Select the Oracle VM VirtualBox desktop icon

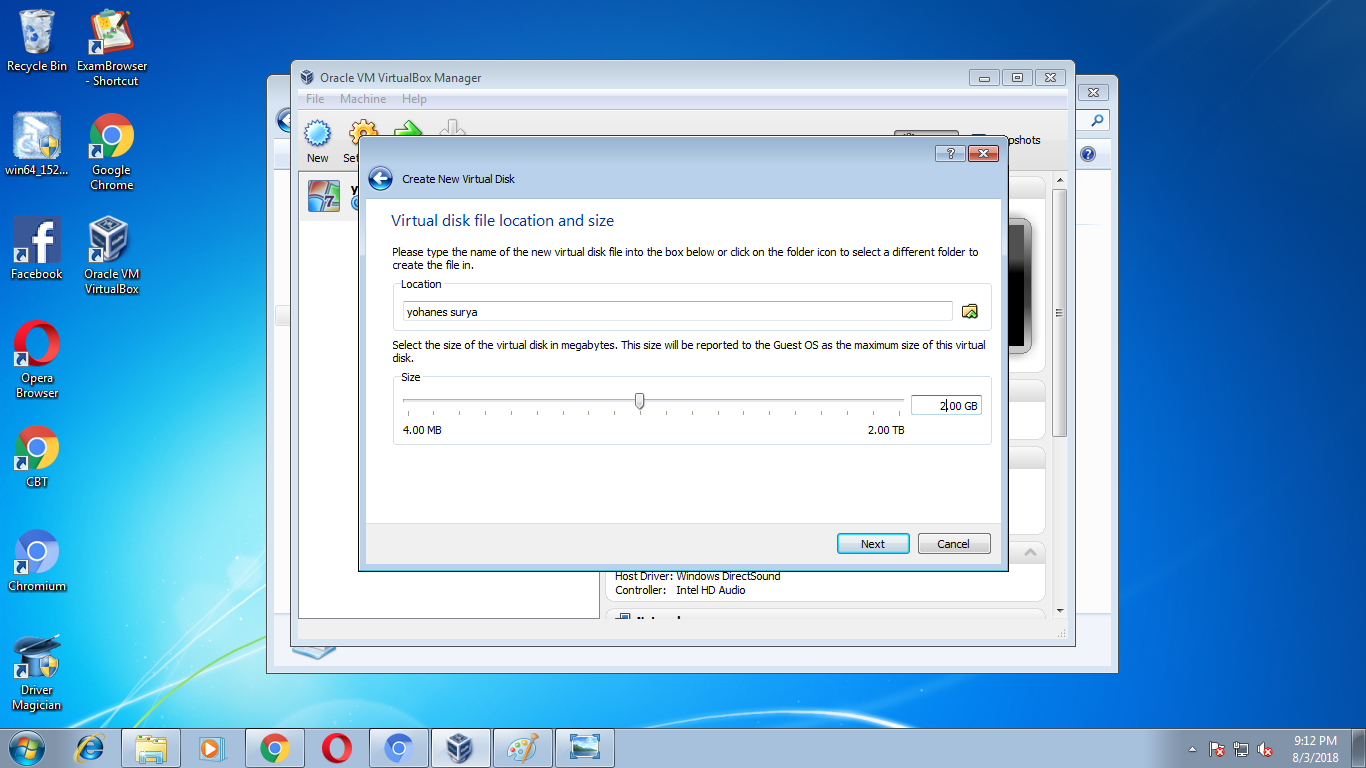(x=111, y=256)
